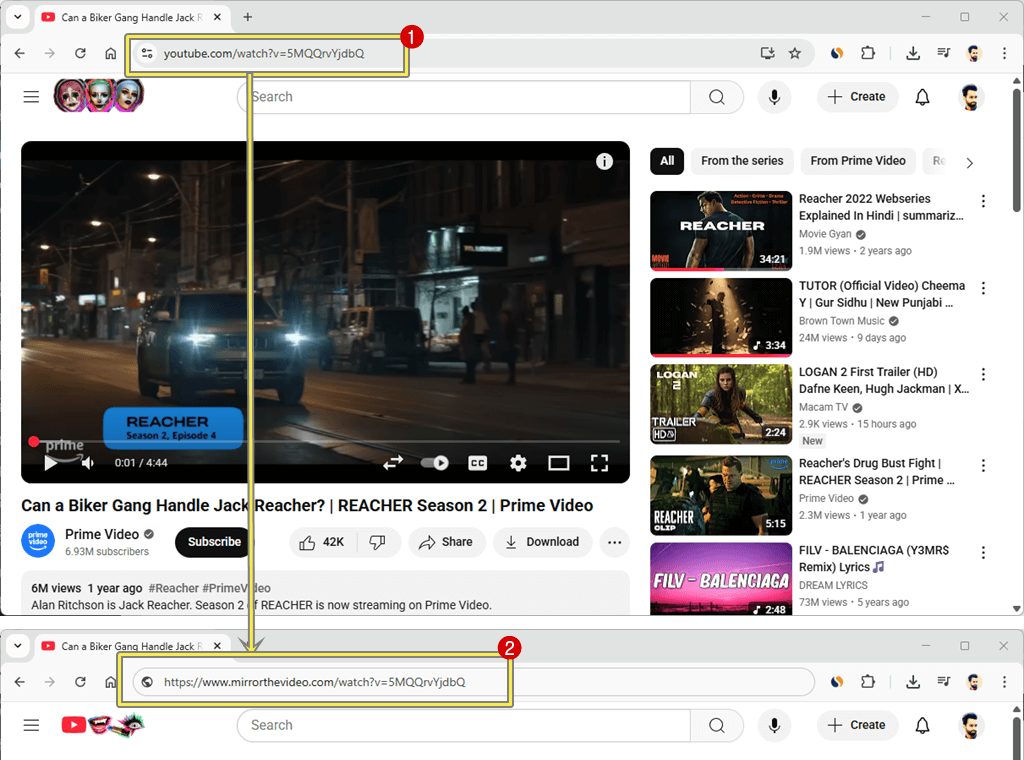Click the search magnifier button in the top YouTube page
The height and width of the screenshot is (760, 1024).
717,97
